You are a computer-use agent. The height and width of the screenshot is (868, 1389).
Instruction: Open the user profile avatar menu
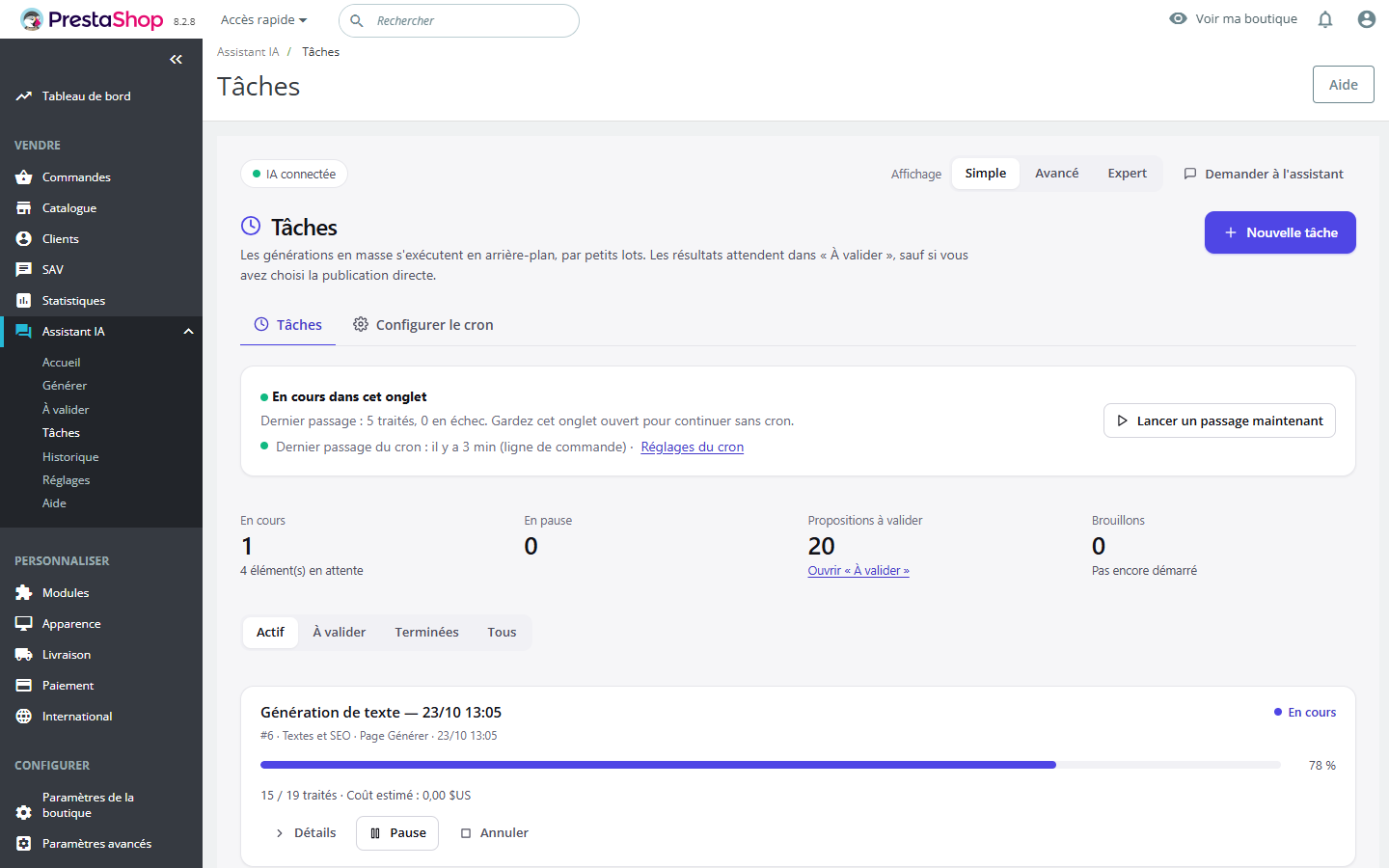(x=1367, y=19)
